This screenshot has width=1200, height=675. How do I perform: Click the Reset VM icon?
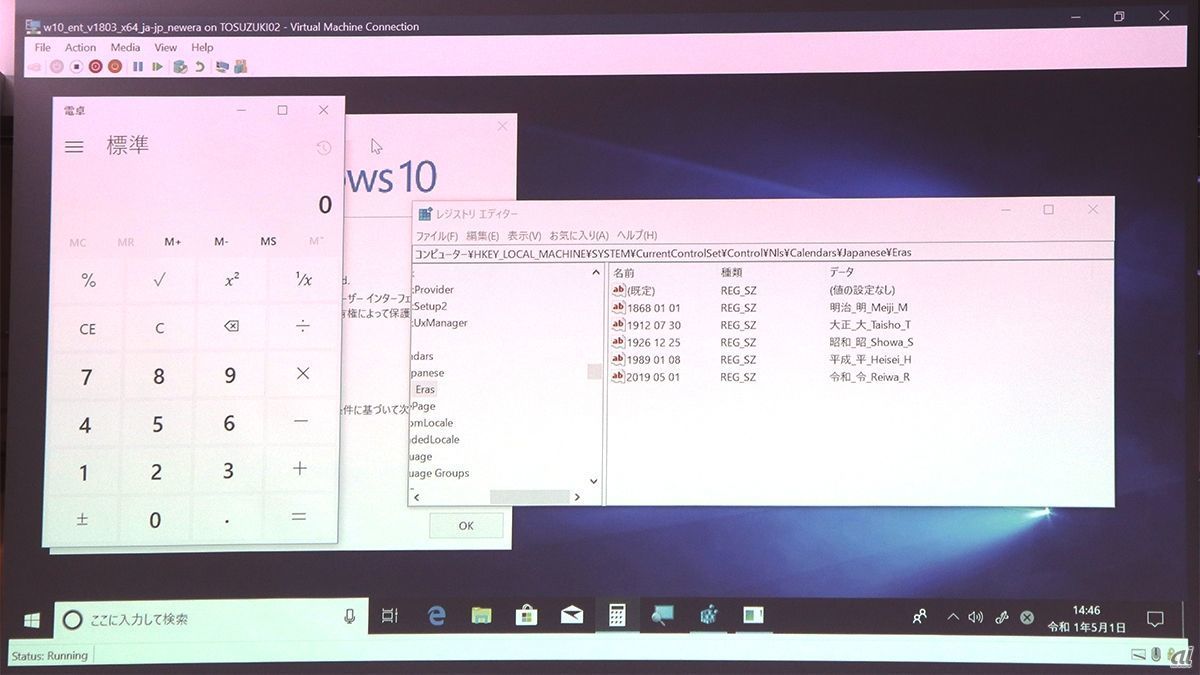click(x=157, y=66)
